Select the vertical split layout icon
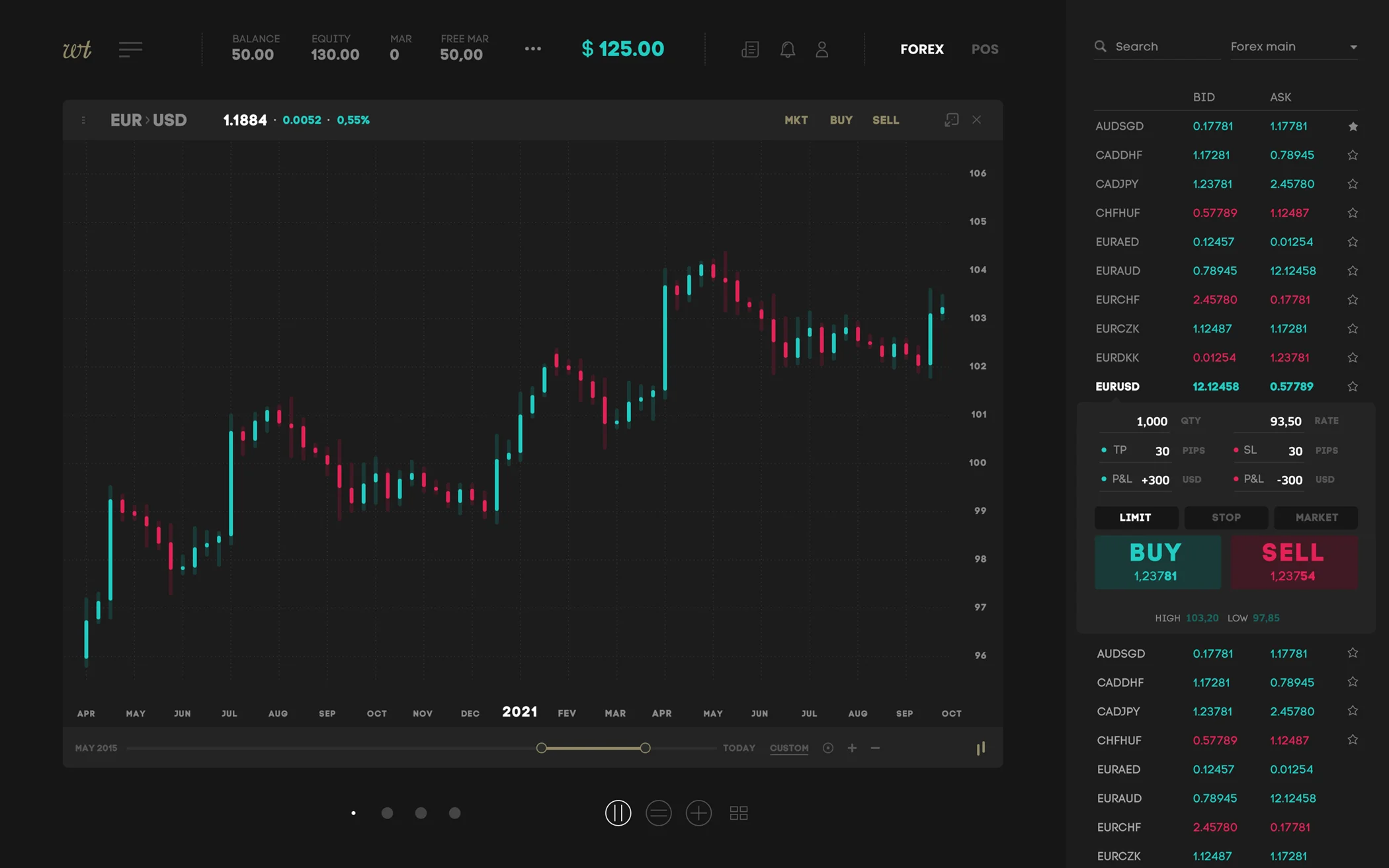Screen dimensions: 1389x868 [618, 813]
